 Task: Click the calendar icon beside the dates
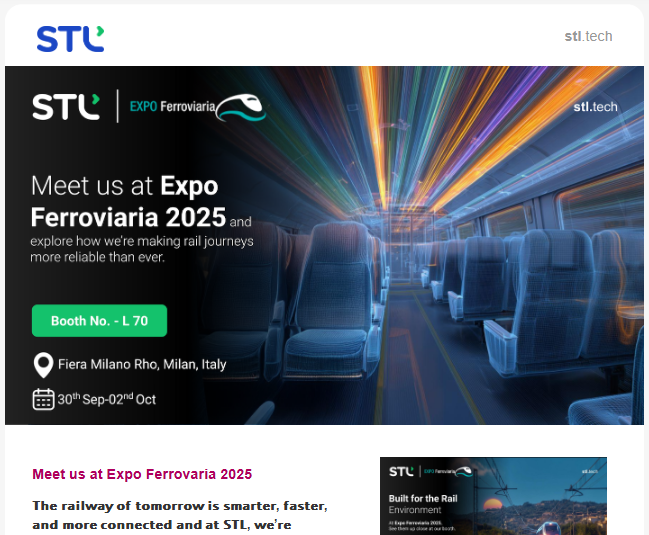pos(43,399)
